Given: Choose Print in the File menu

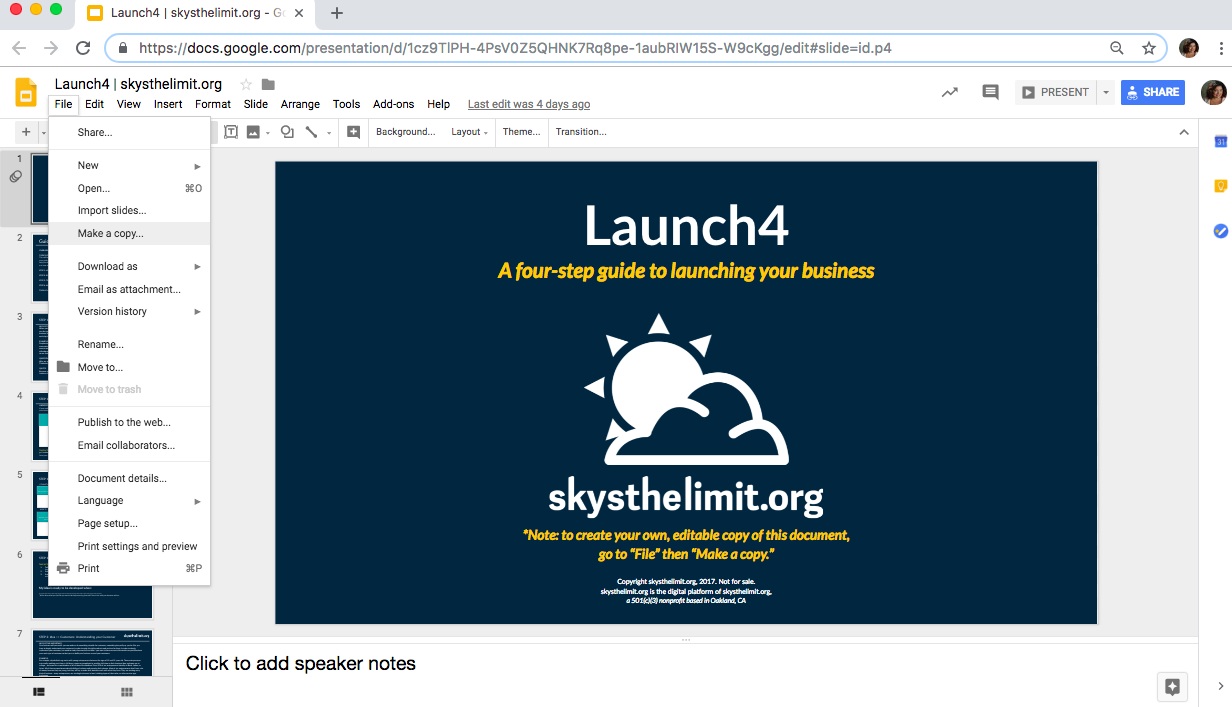Looking at the screenshot, I should pyautogui.click(x=130, y=568).
